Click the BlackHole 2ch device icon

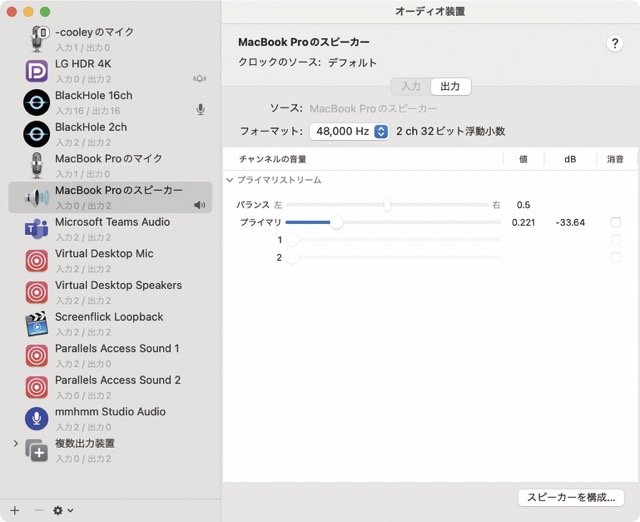pos(37,134)
